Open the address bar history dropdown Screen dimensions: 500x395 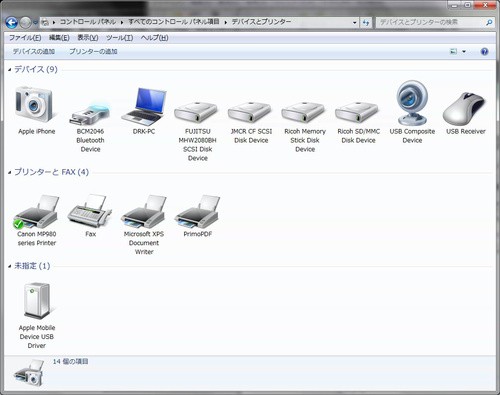click(x=354, y=23)
